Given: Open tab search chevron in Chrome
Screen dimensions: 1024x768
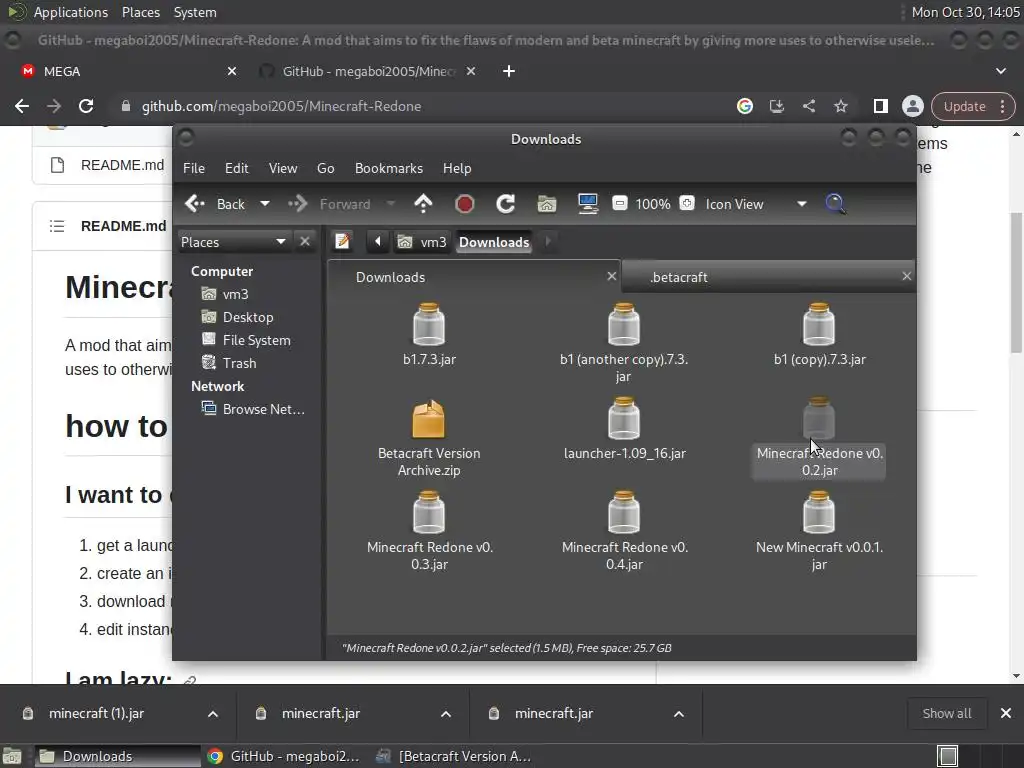Looking at the screenshot, I should tap(1000, 71).
